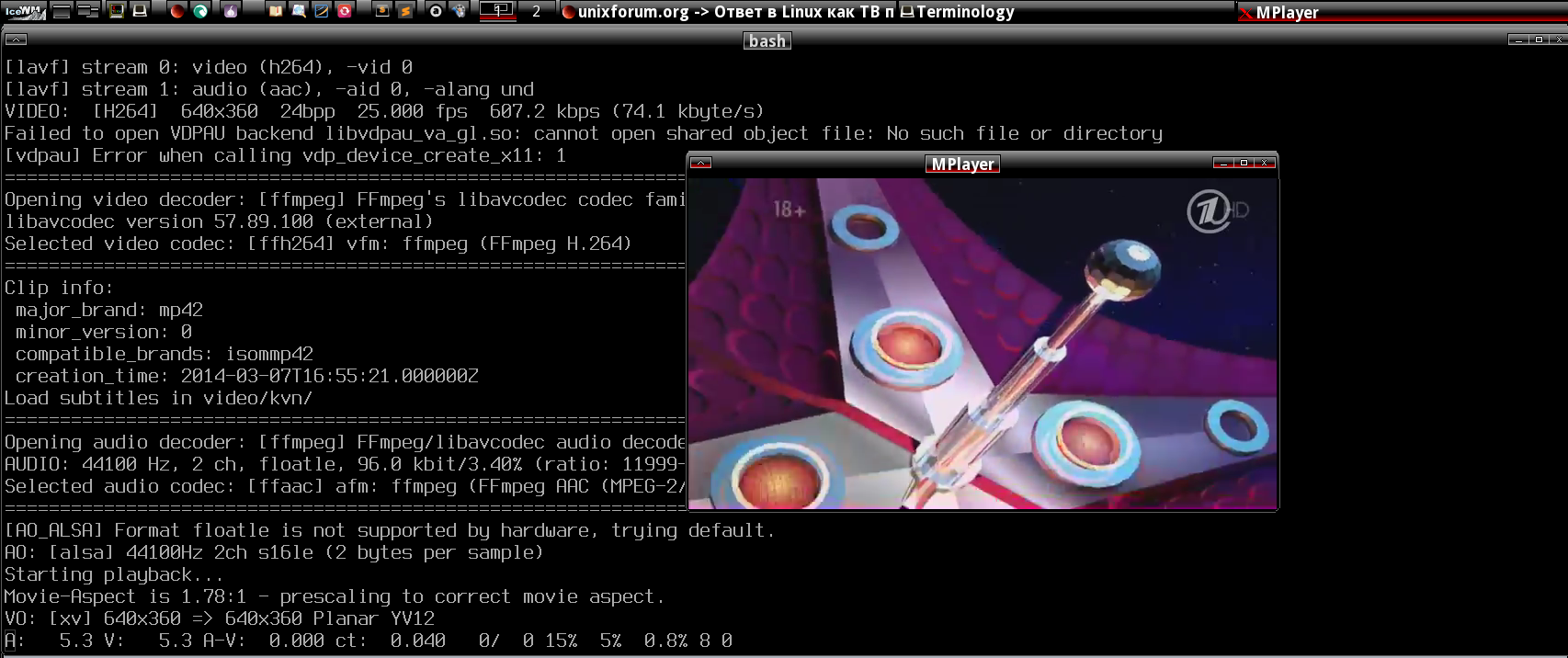Switch to workspace 2
The width and height of the screenshot is (1568, 658).
536,11
